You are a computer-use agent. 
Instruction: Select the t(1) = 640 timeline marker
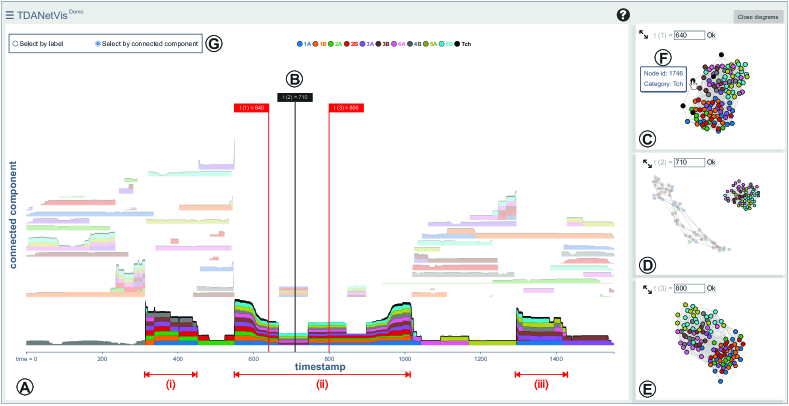251,108
